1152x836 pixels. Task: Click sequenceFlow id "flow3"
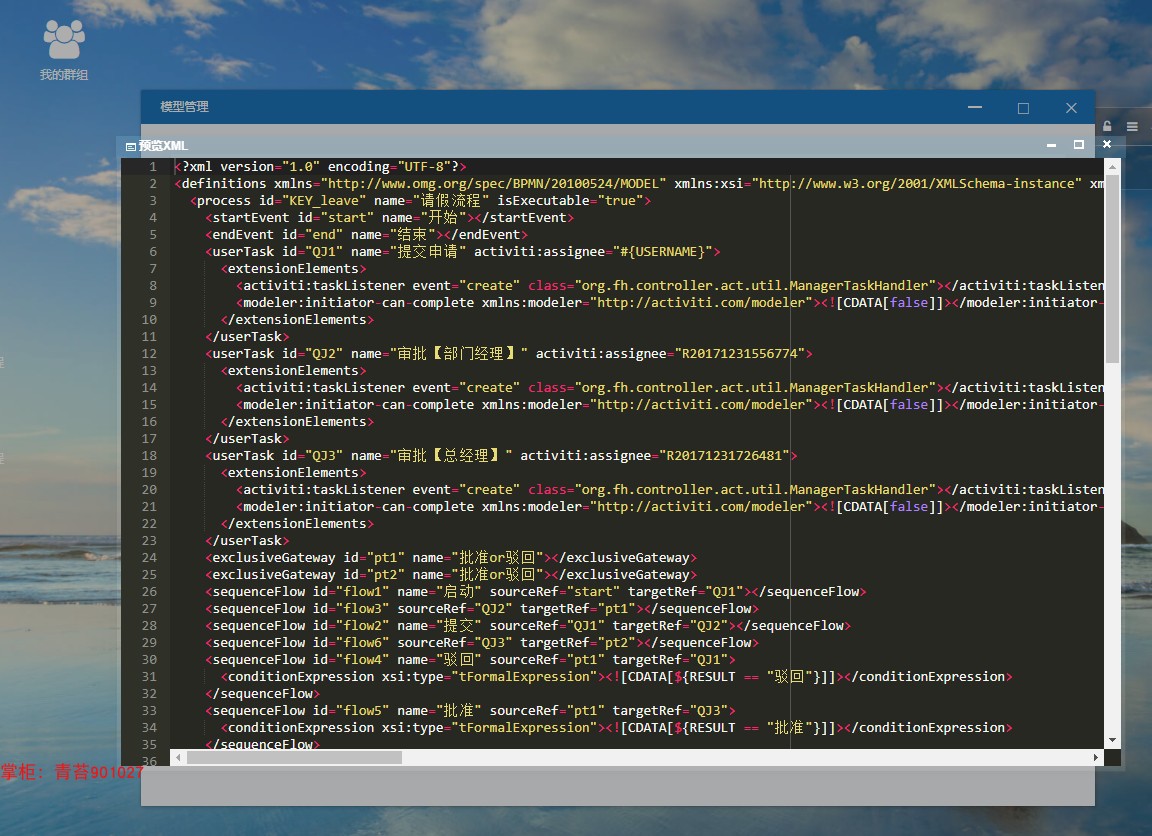pos(362,608)
